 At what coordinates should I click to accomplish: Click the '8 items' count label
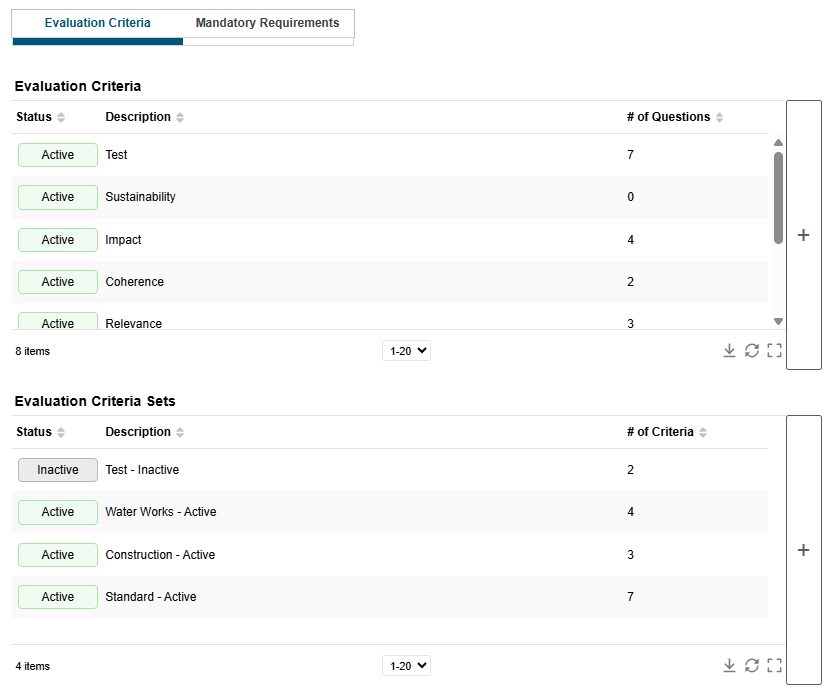(x=33, y=351)
